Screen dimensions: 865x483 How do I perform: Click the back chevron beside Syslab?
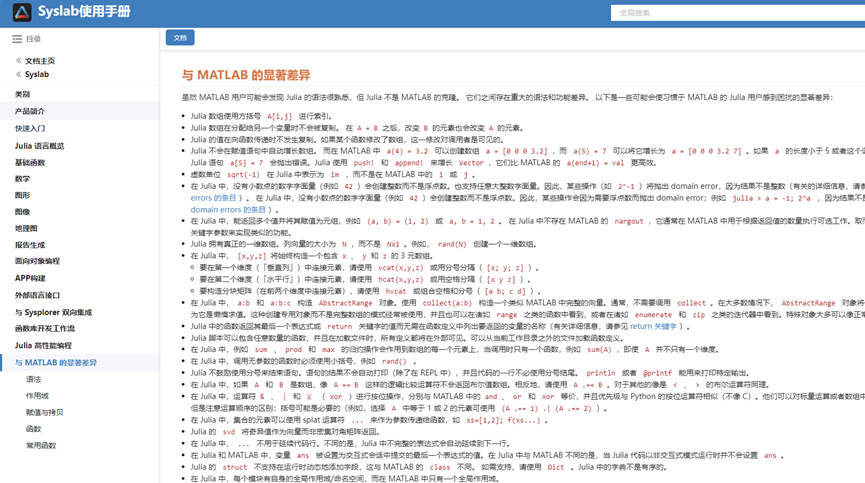tap(18, 74)
